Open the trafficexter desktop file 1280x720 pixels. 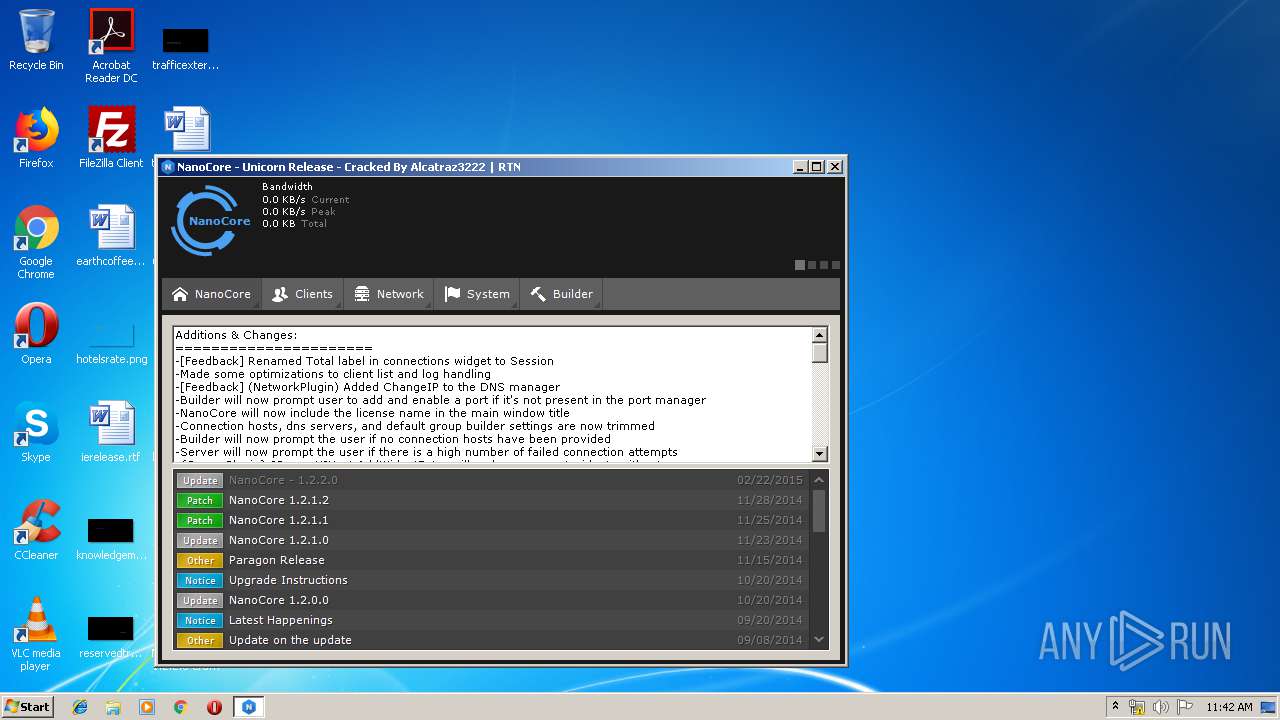click(186, 48)
